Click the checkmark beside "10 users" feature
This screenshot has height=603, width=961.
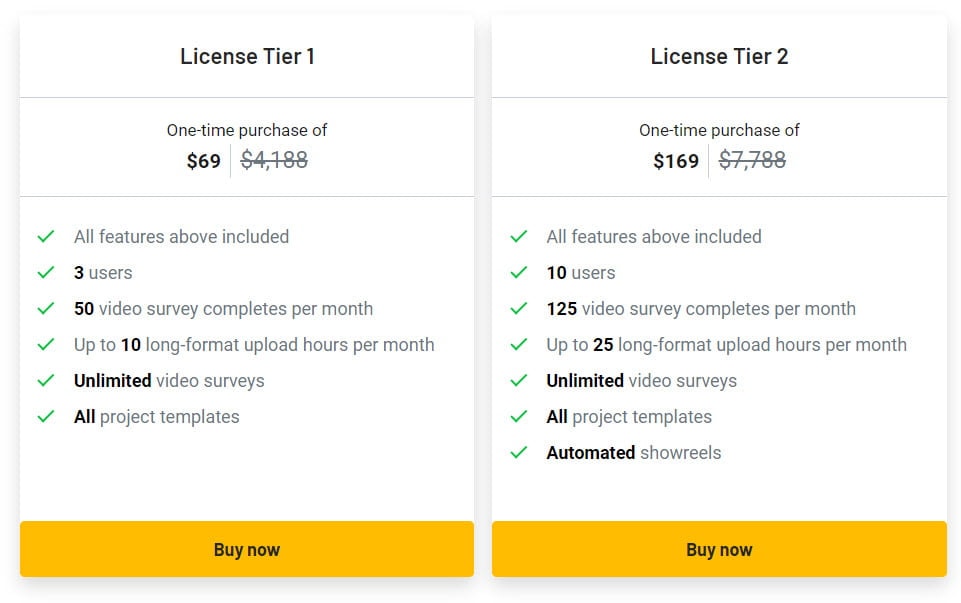pyautogui.click(x=519, y=272)
